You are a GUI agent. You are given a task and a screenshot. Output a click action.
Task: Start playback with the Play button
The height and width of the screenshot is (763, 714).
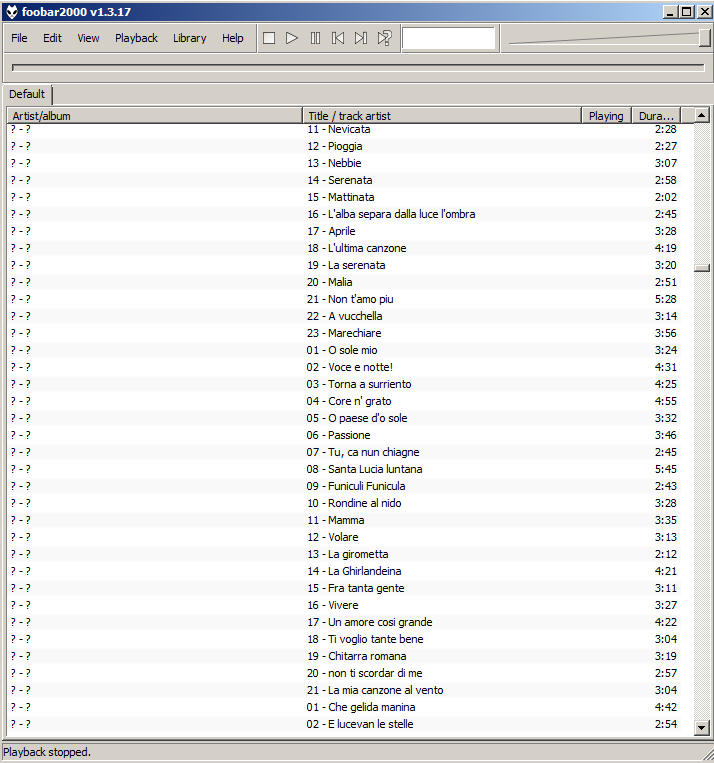point(292,38)
